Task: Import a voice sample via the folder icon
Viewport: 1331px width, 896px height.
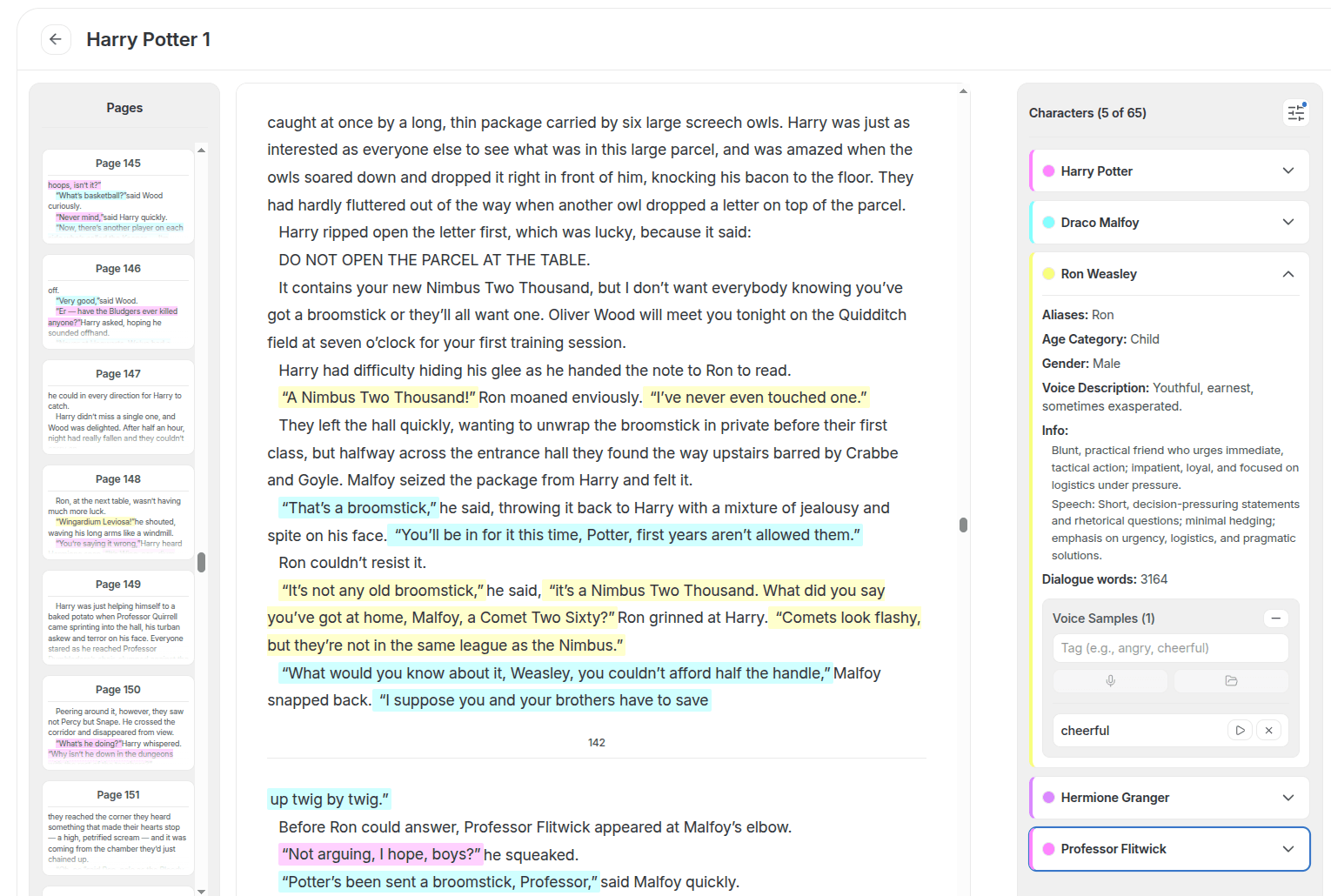Action: (x=1231, y=680)
